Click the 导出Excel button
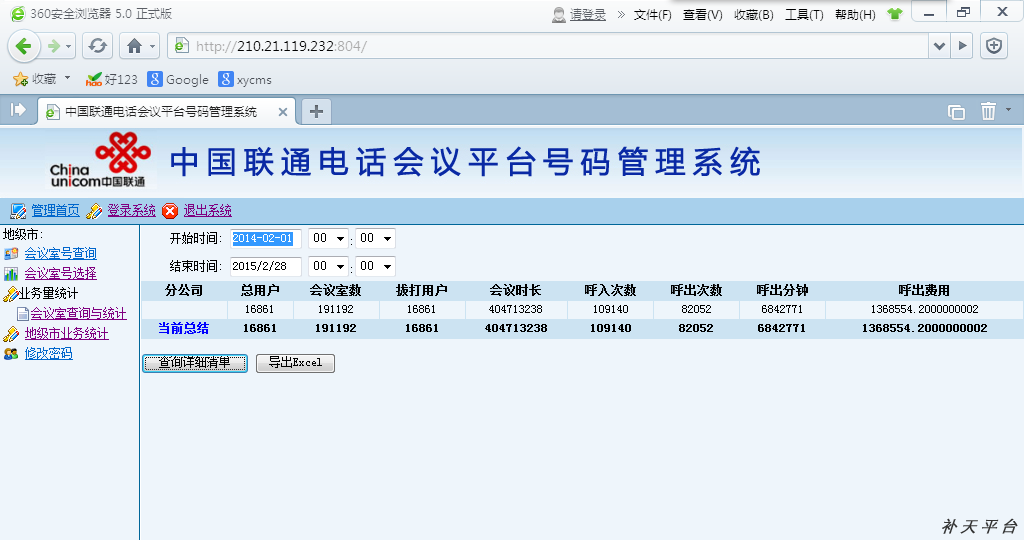This screenshot has height=540, width=1024. click(x=295, y=363)
